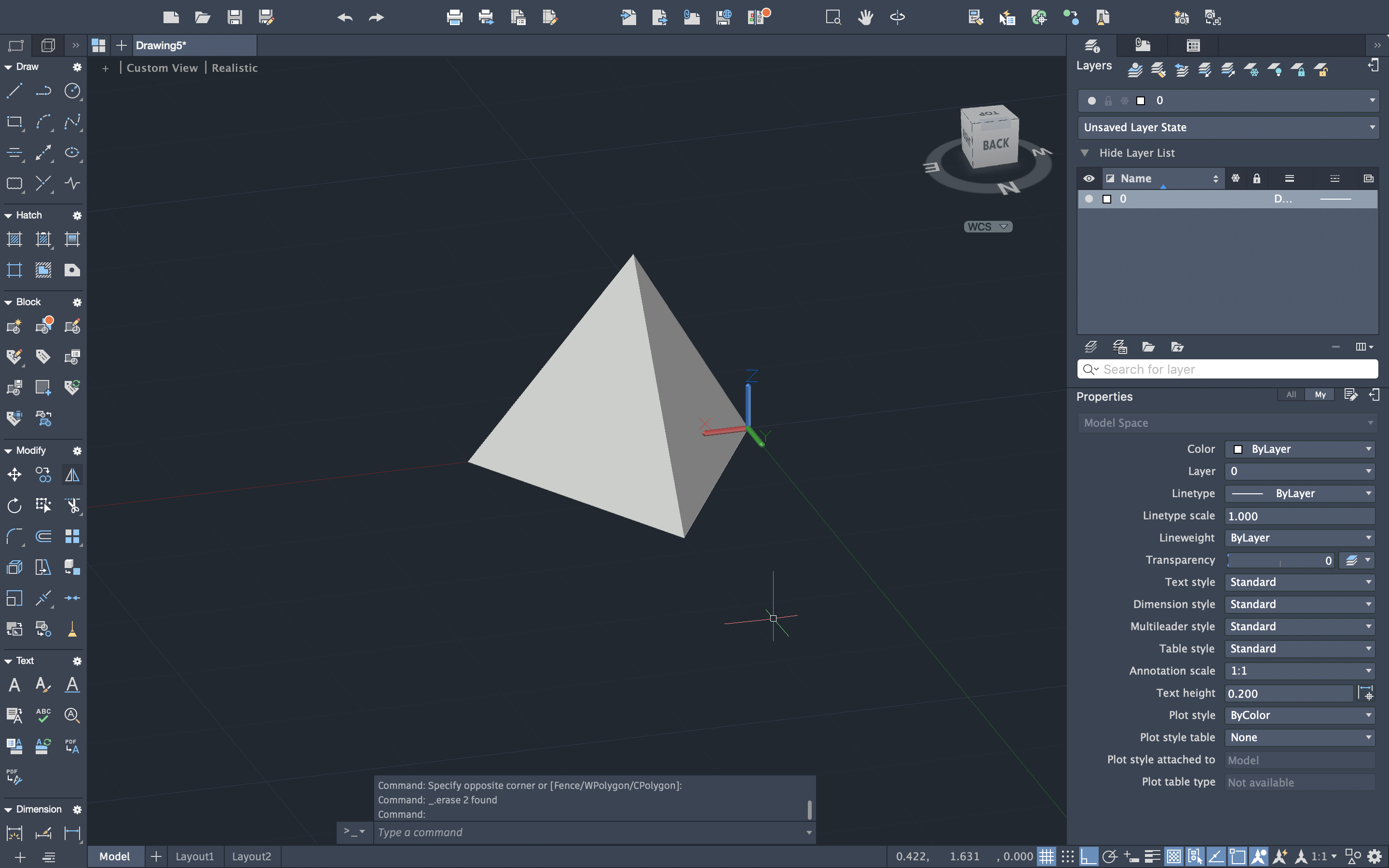Open the Plot style table dropdown
This screenshot has width=1389, height=868.
(x=1300, y=737)
